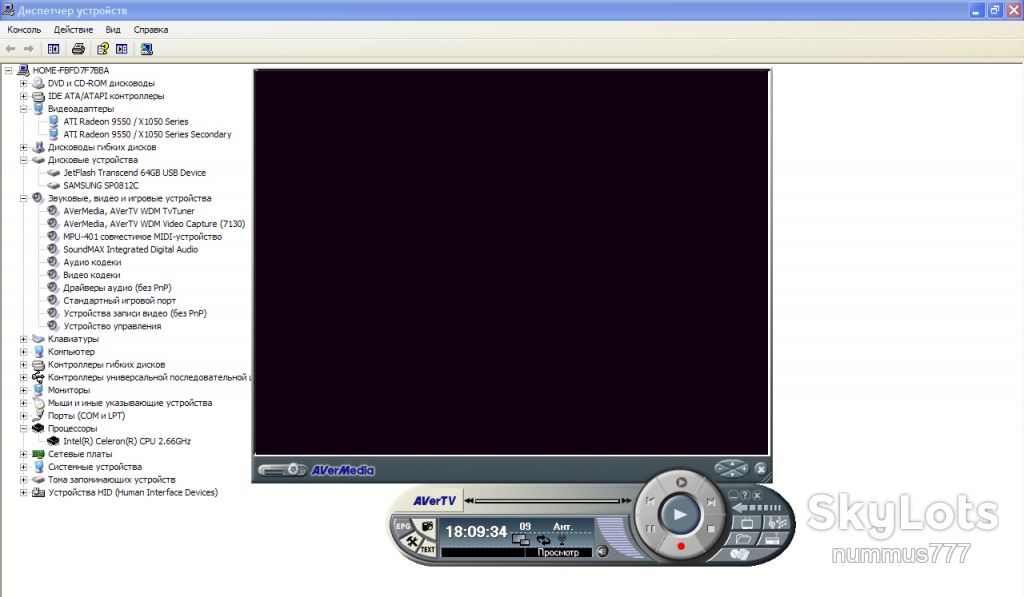Switch to radio mode music-note icon
Viewport: 1024px width, 597px height.
[x=776, y=523]
